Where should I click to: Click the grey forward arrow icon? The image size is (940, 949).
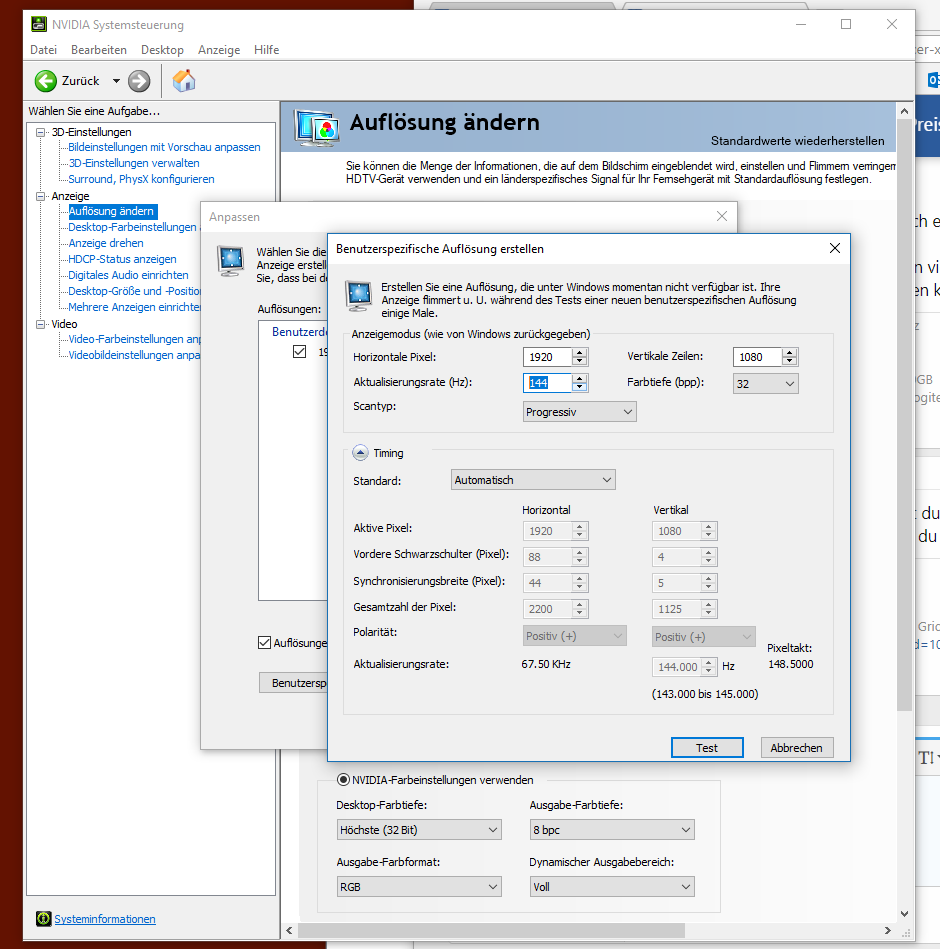[139, 81]
